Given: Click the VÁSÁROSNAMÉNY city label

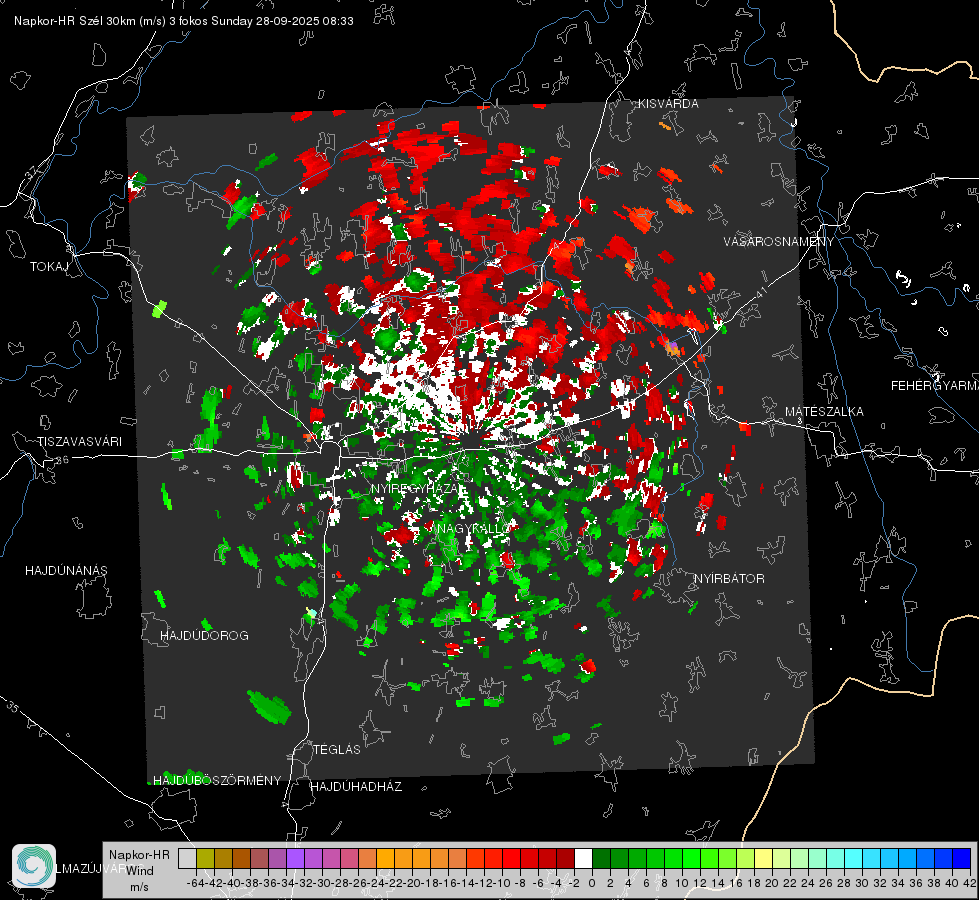Looking at the screenshot, I should coord(779,242).
